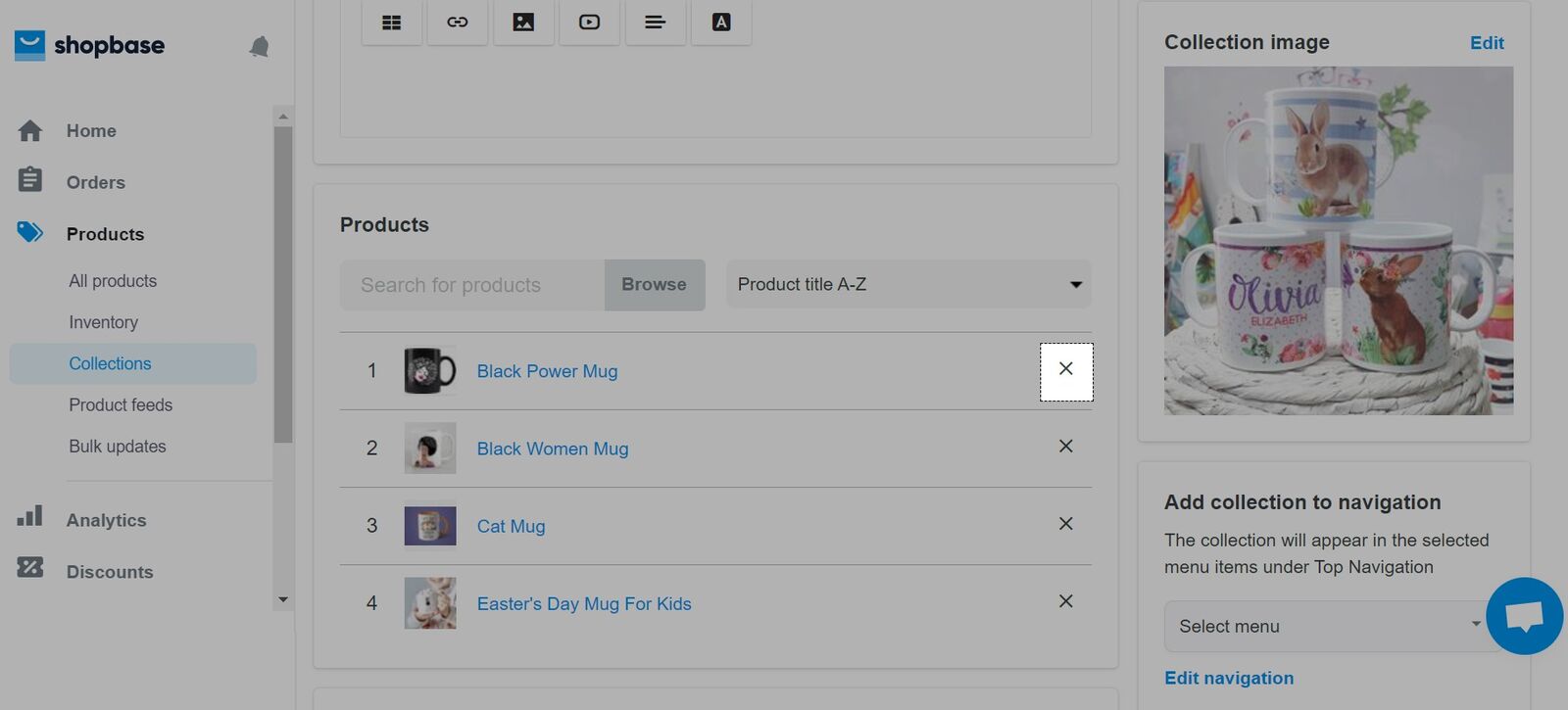Open notifications bell icon
The height and width of the screenshot is (710, 1568).
pyautogui.click(x=259, y=46)
